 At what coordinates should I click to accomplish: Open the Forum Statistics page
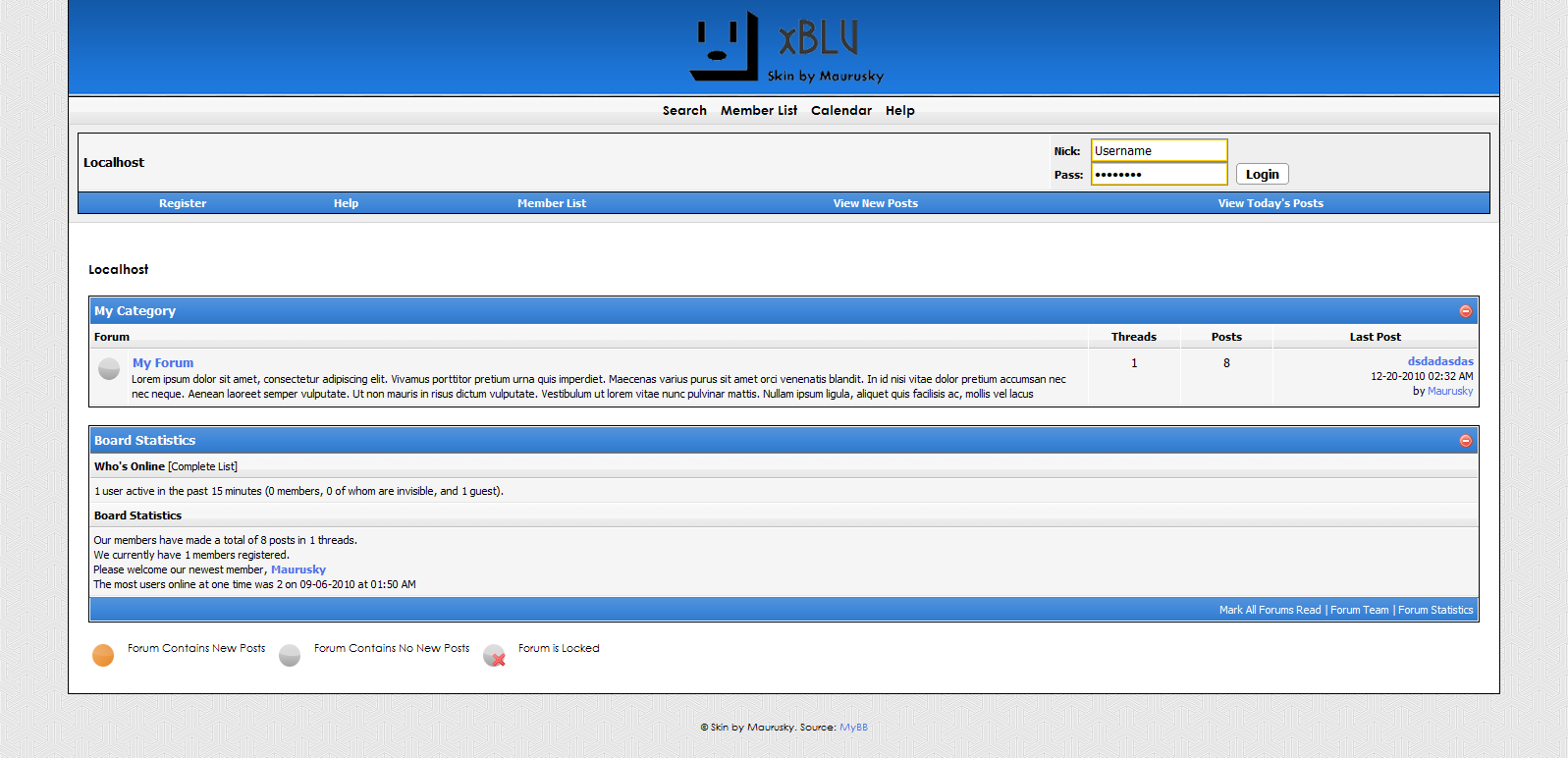(1435, 610)
